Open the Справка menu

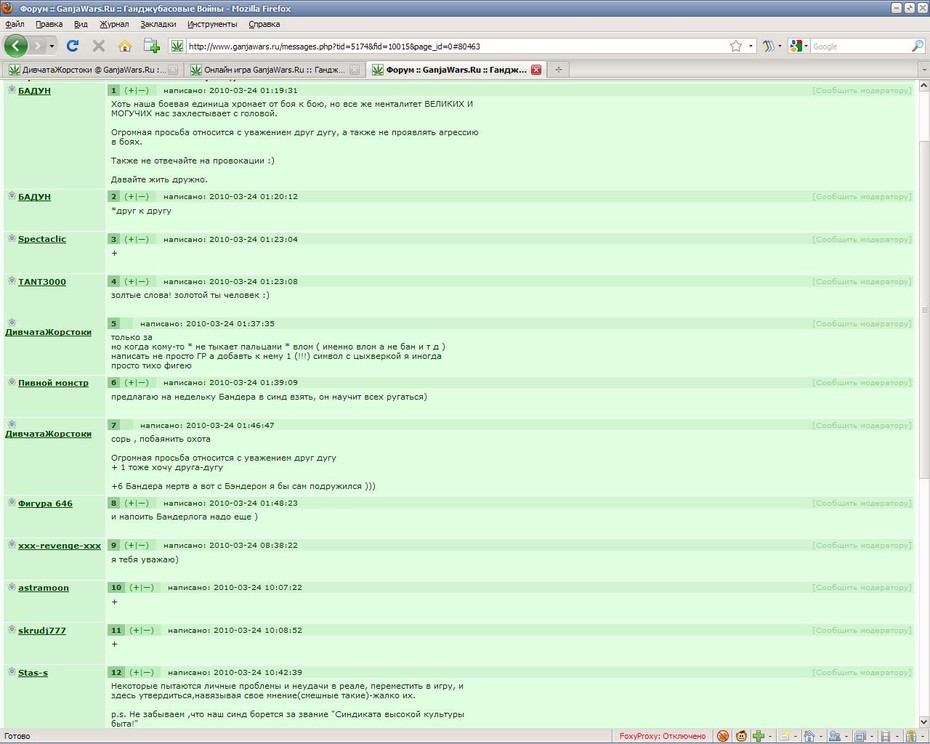(x=264, y=24)
